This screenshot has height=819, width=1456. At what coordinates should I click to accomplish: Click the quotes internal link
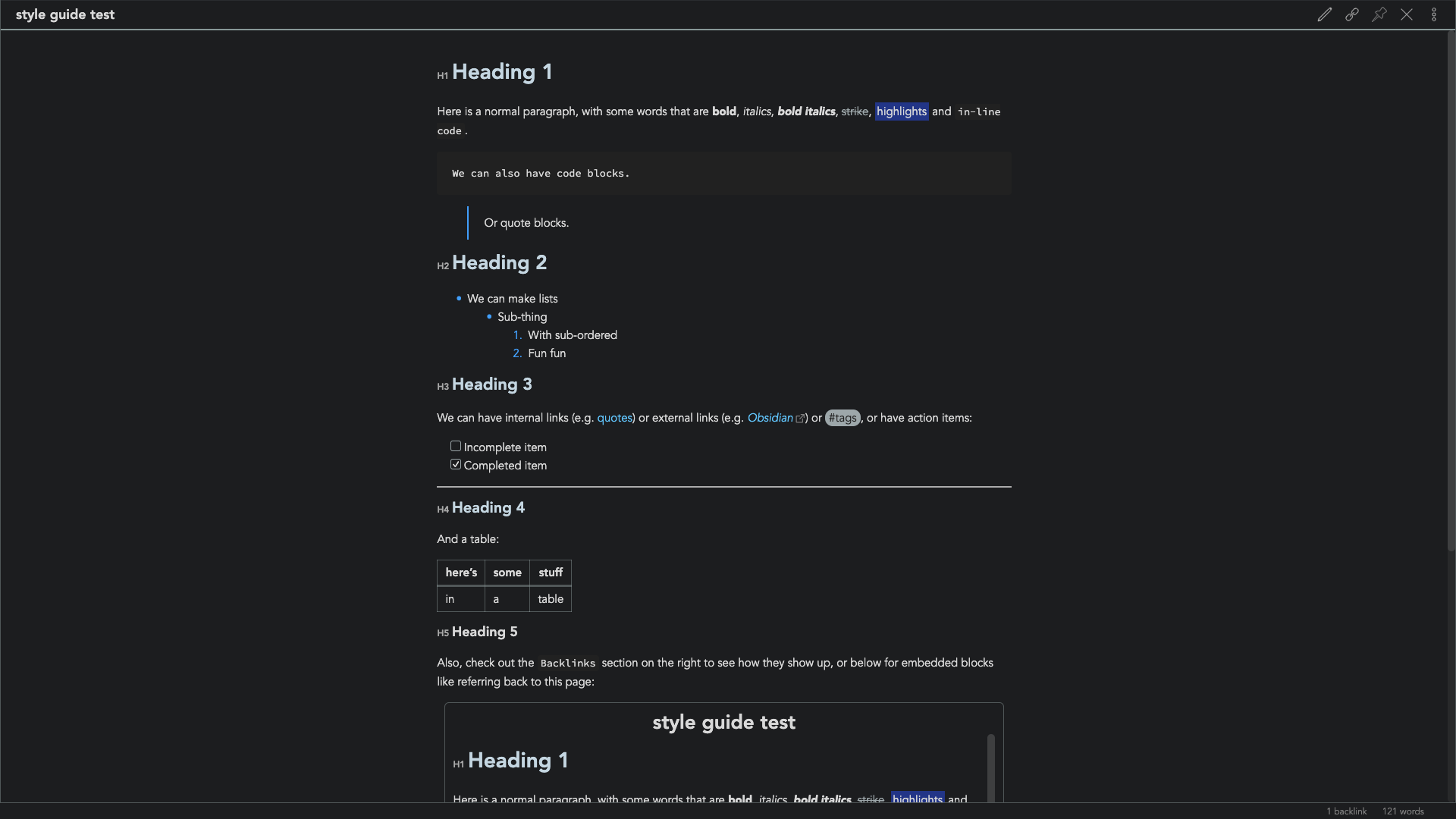coord(614,418)
